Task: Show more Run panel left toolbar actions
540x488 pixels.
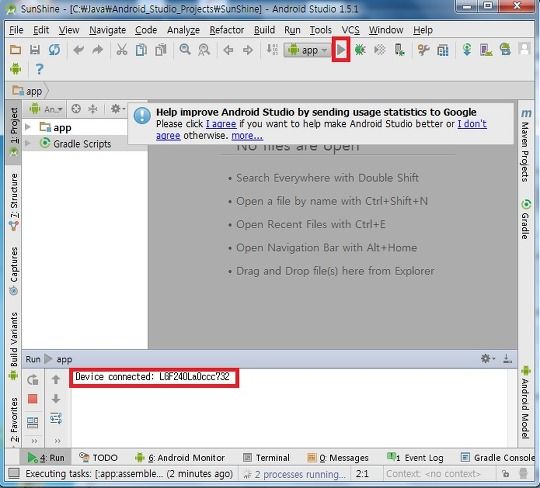Action: tap(34, 440)
